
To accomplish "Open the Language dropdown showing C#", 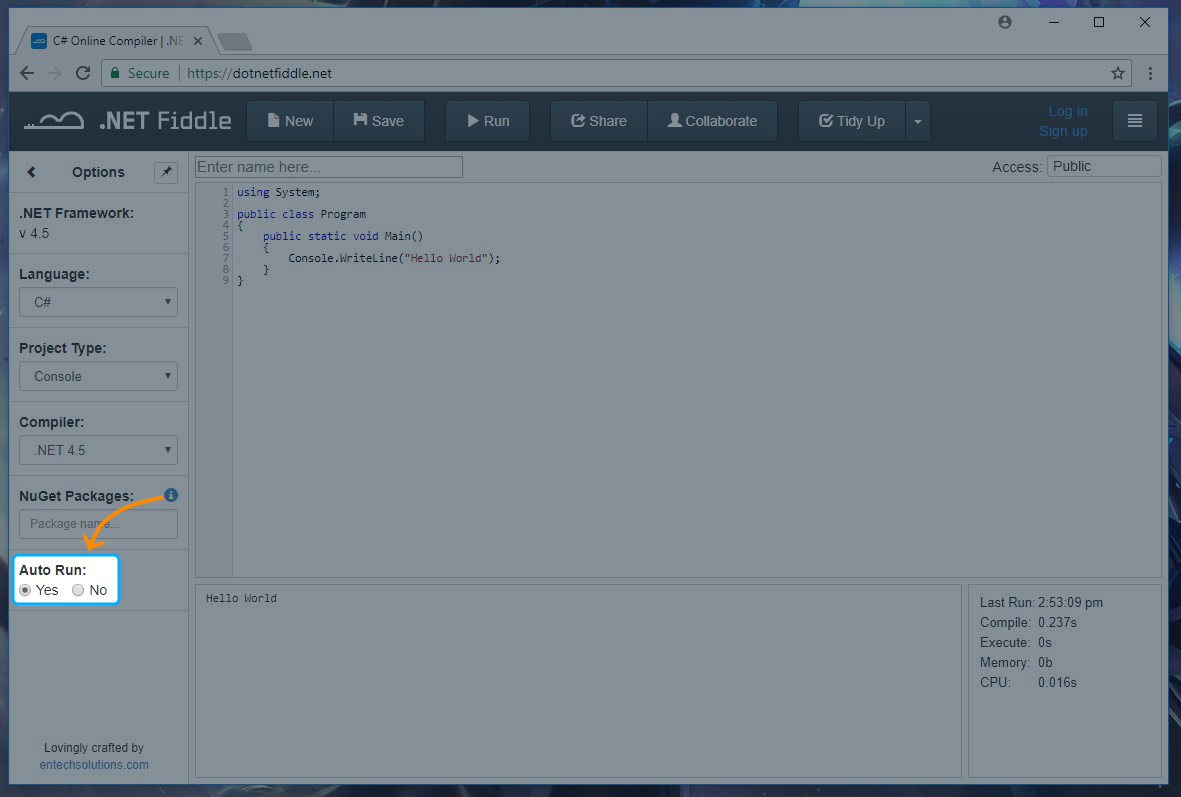I will coord(98,302).
